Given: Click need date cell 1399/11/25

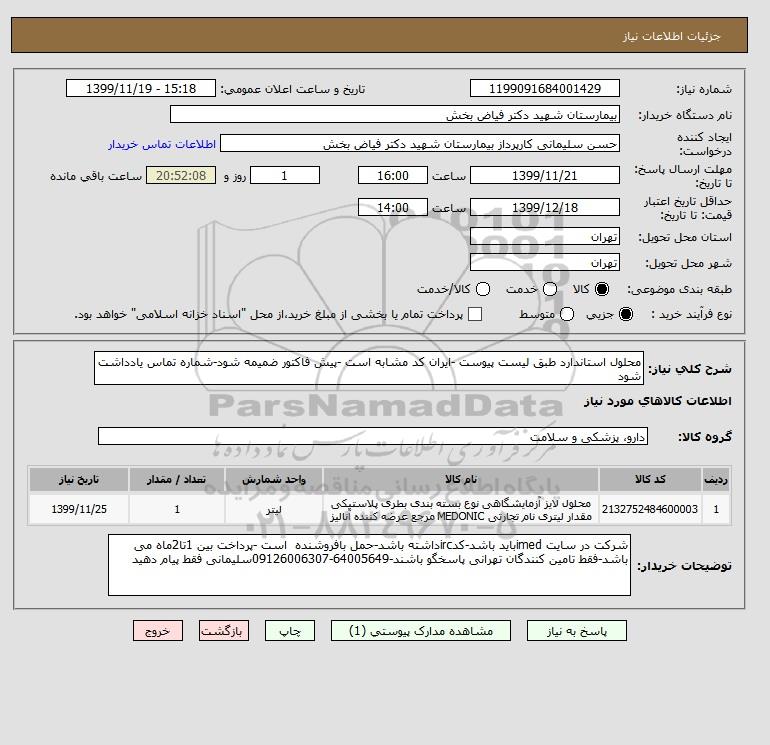Looking at the screenshot, I should (79, 509).
